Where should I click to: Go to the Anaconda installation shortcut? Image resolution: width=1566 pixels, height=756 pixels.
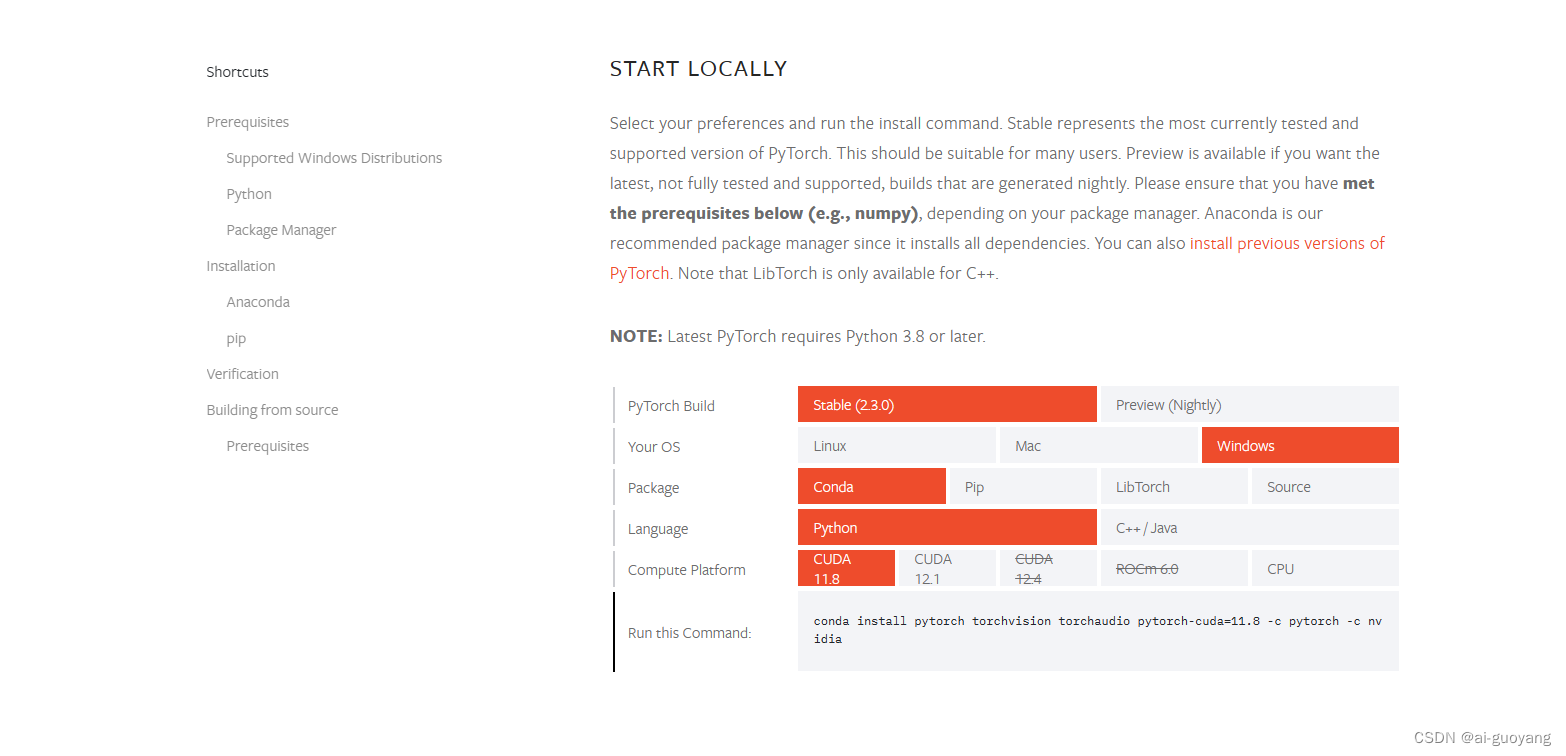258,302
